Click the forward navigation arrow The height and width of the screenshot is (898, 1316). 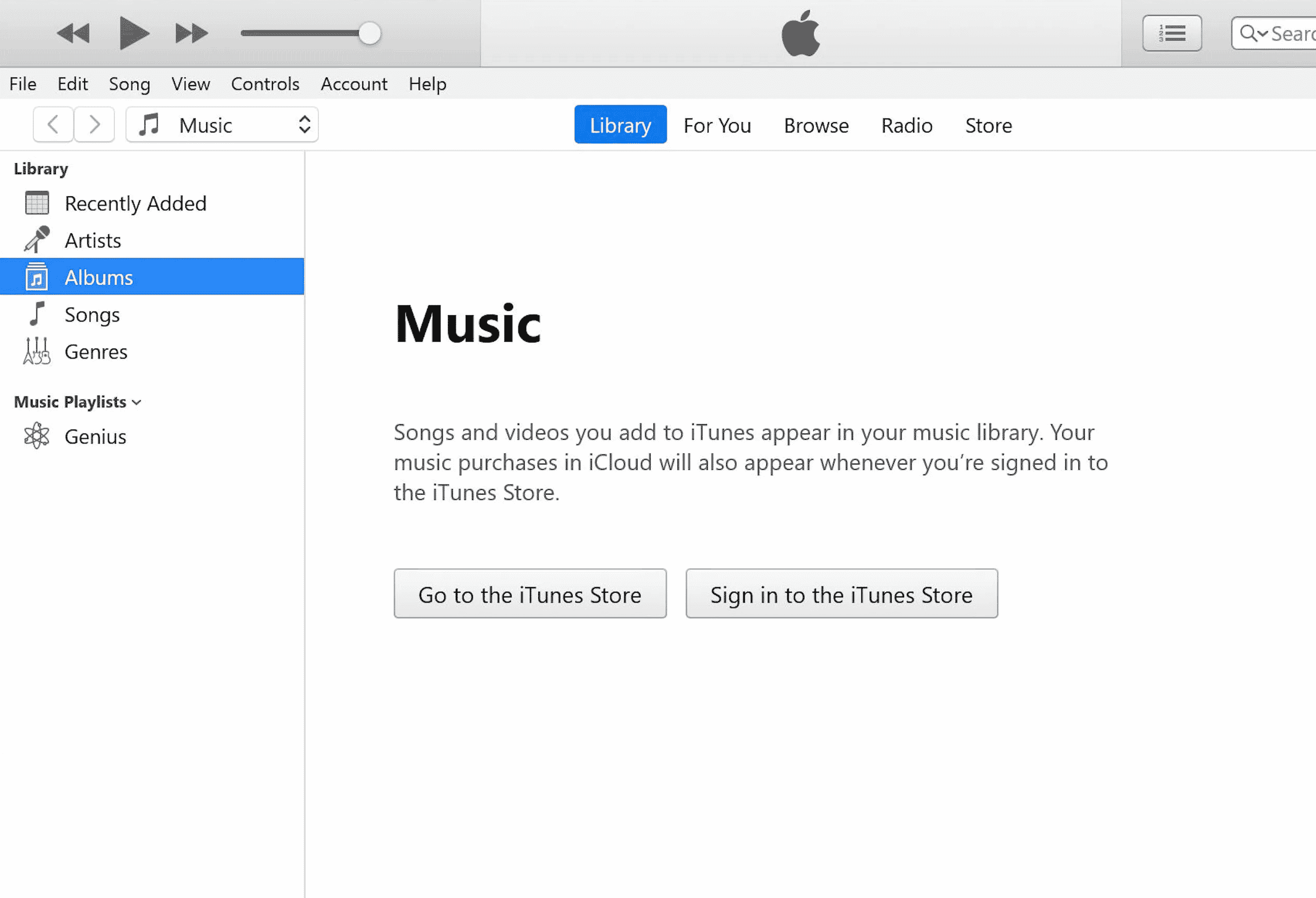[x=94, y=124]
